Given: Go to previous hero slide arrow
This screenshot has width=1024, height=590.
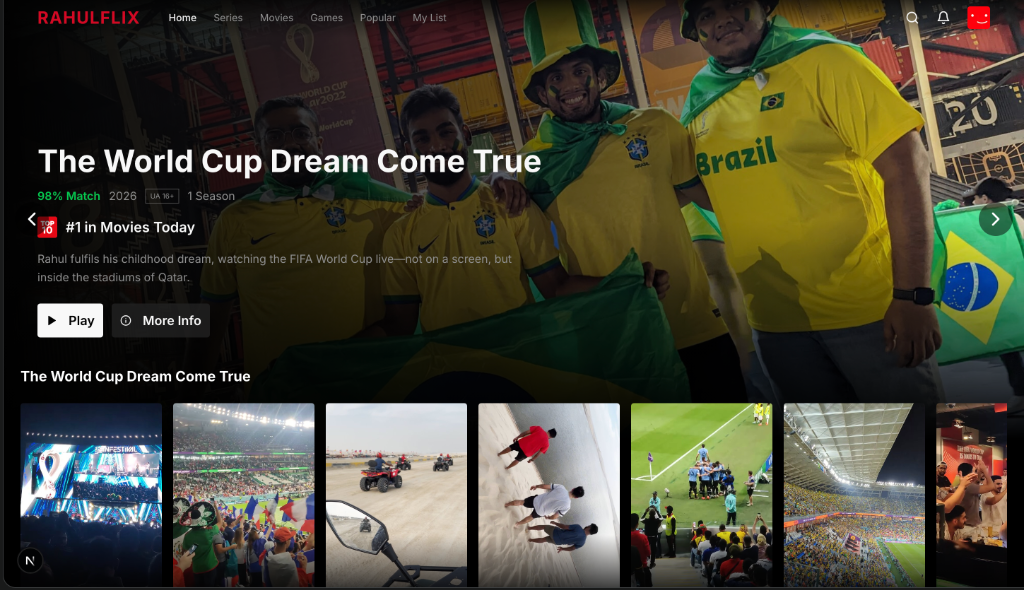Looking at the screenshot, I should tap(31, 220).
